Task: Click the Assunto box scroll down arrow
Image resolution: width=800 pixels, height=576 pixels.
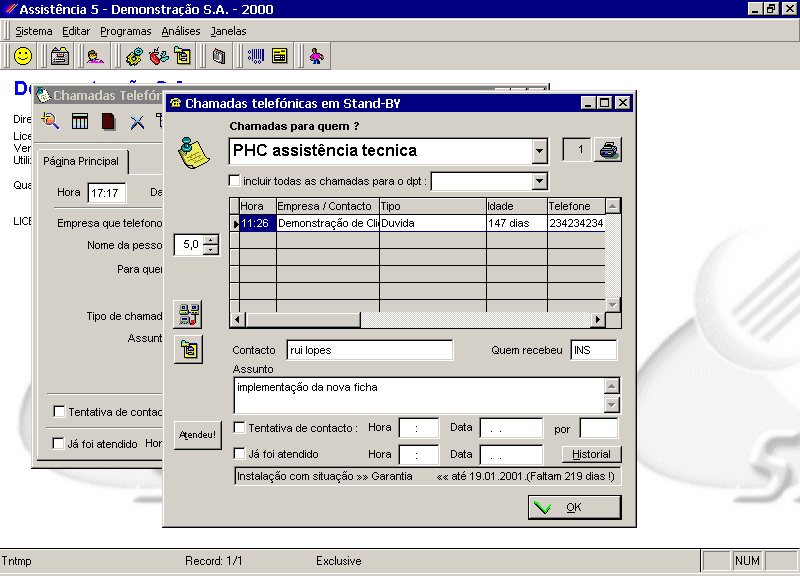Action: click(x=612, y=405)
